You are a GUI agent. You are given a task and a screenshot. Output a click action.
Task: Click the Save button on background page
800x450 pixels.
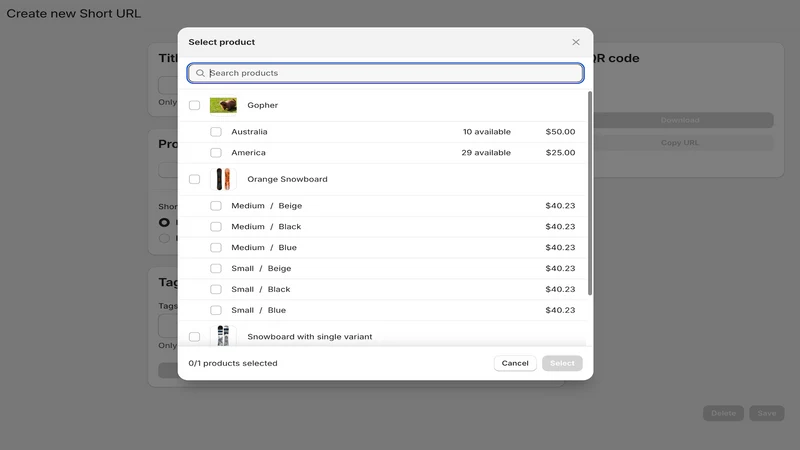tap(766, 413)
